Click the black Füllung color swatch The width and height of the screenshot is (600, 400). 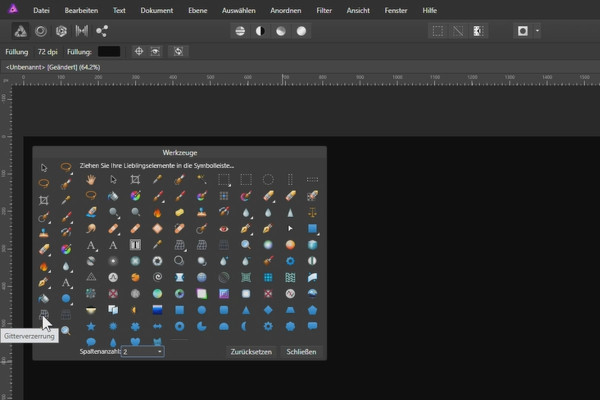pos(110,50)
